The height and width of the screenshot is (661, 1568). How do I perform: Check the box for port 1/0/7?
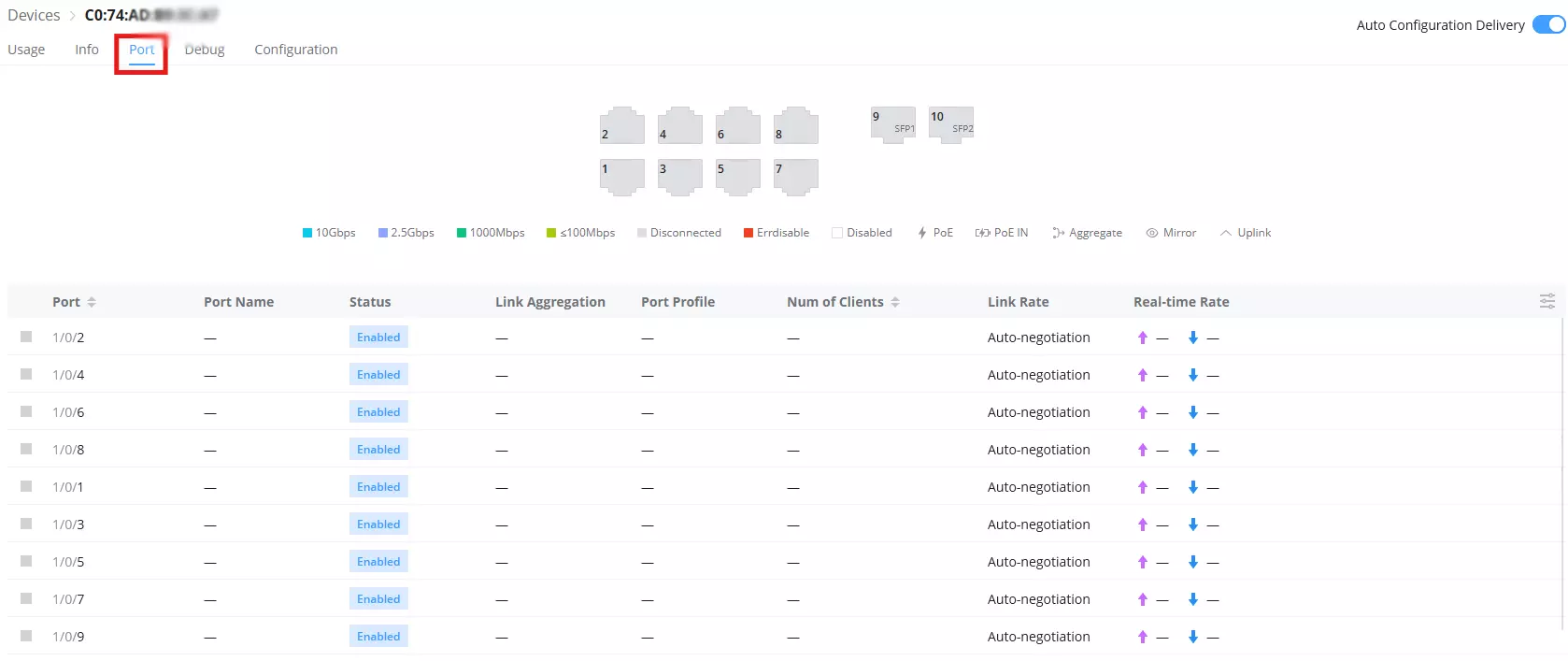coord(26,598)
